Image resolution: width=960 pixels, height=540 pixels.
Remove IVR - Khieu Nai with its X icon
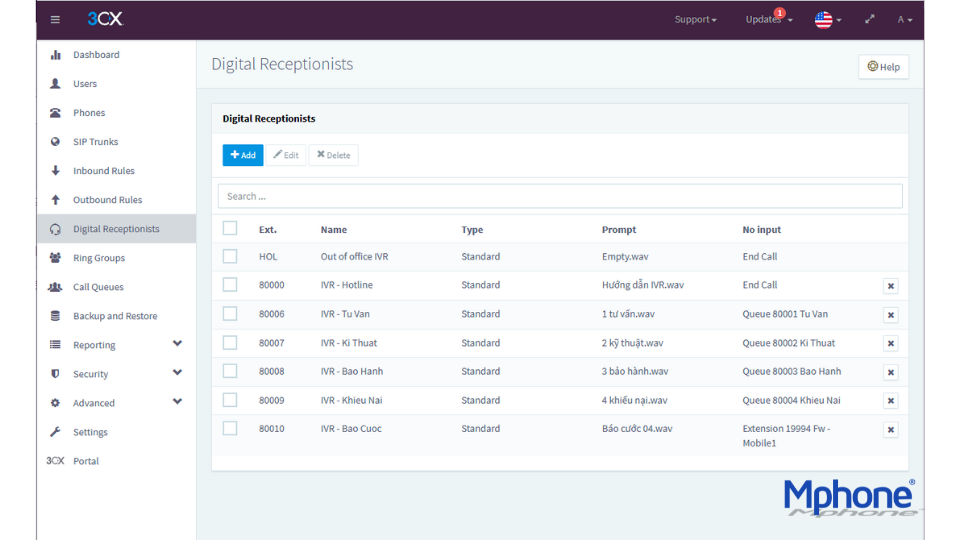tap(891, 401)
